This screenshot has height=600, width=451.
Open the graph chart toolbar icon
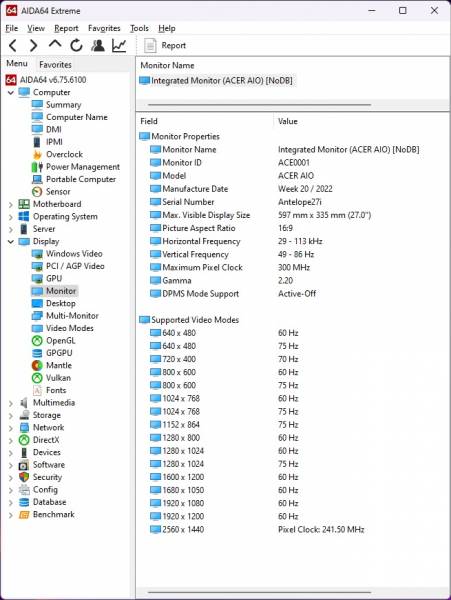[x=119, y=46]
